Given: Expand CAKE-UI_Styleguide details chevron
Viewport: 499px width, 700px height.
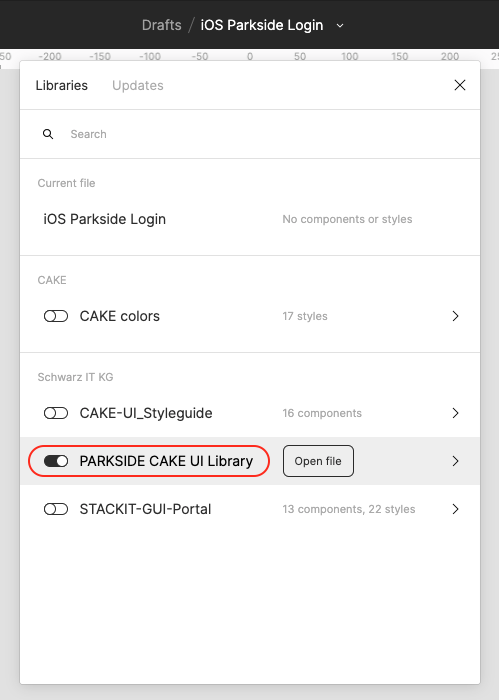Looking at the screenshot, I should coord(455,413).
